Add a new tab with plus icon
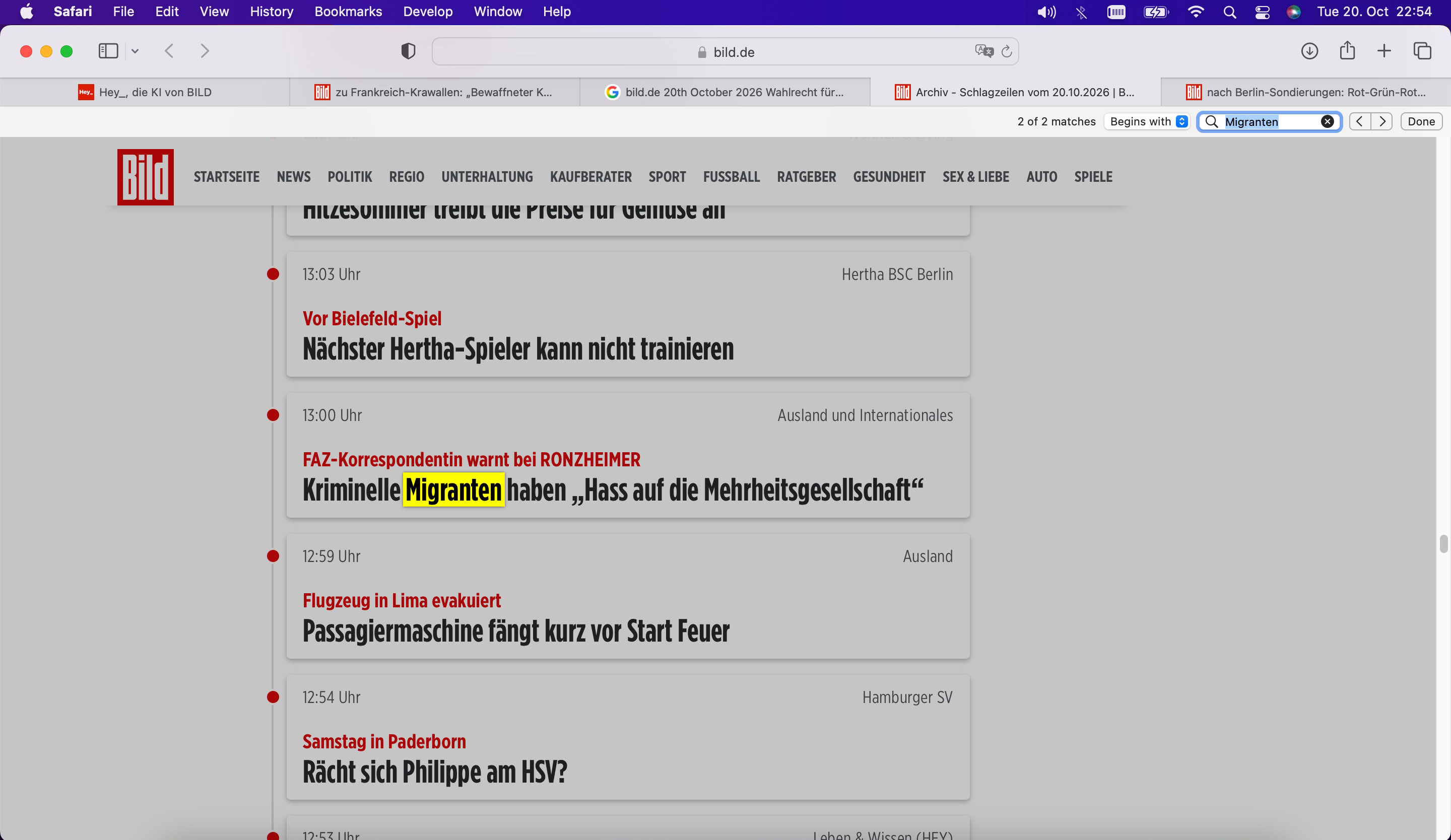This screenshot has width=1451, height=840. [x=1384, y=51]
